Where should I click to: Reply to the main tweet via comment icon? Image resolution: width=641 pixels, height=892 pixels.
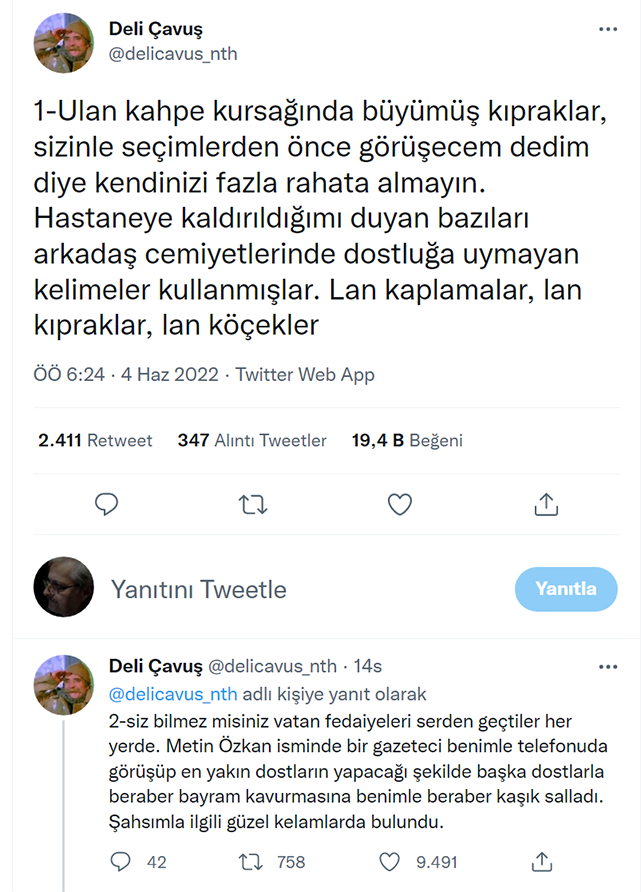107,504
